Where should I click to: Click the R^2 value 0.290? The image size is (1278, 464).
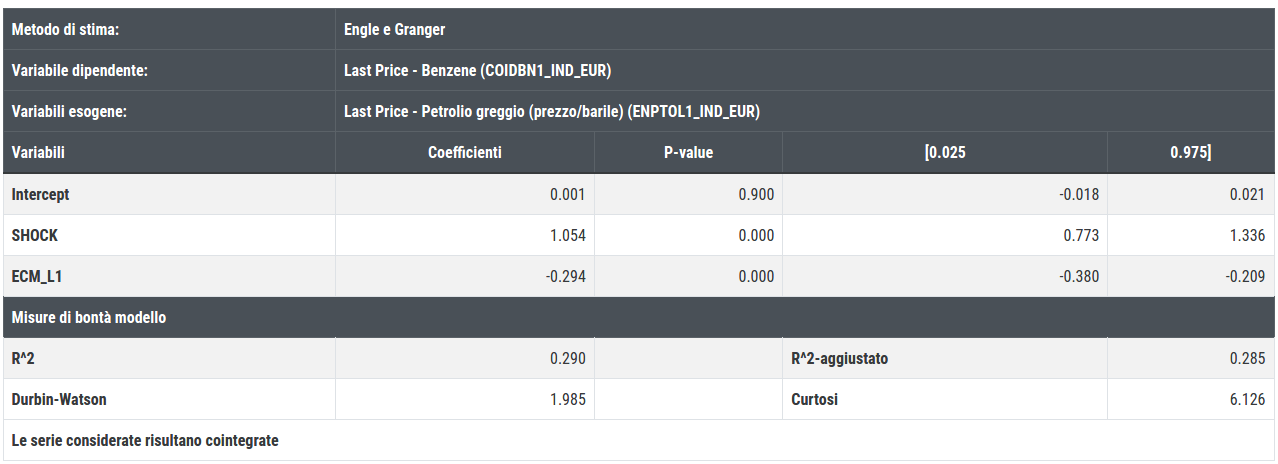tap(568, 358)
